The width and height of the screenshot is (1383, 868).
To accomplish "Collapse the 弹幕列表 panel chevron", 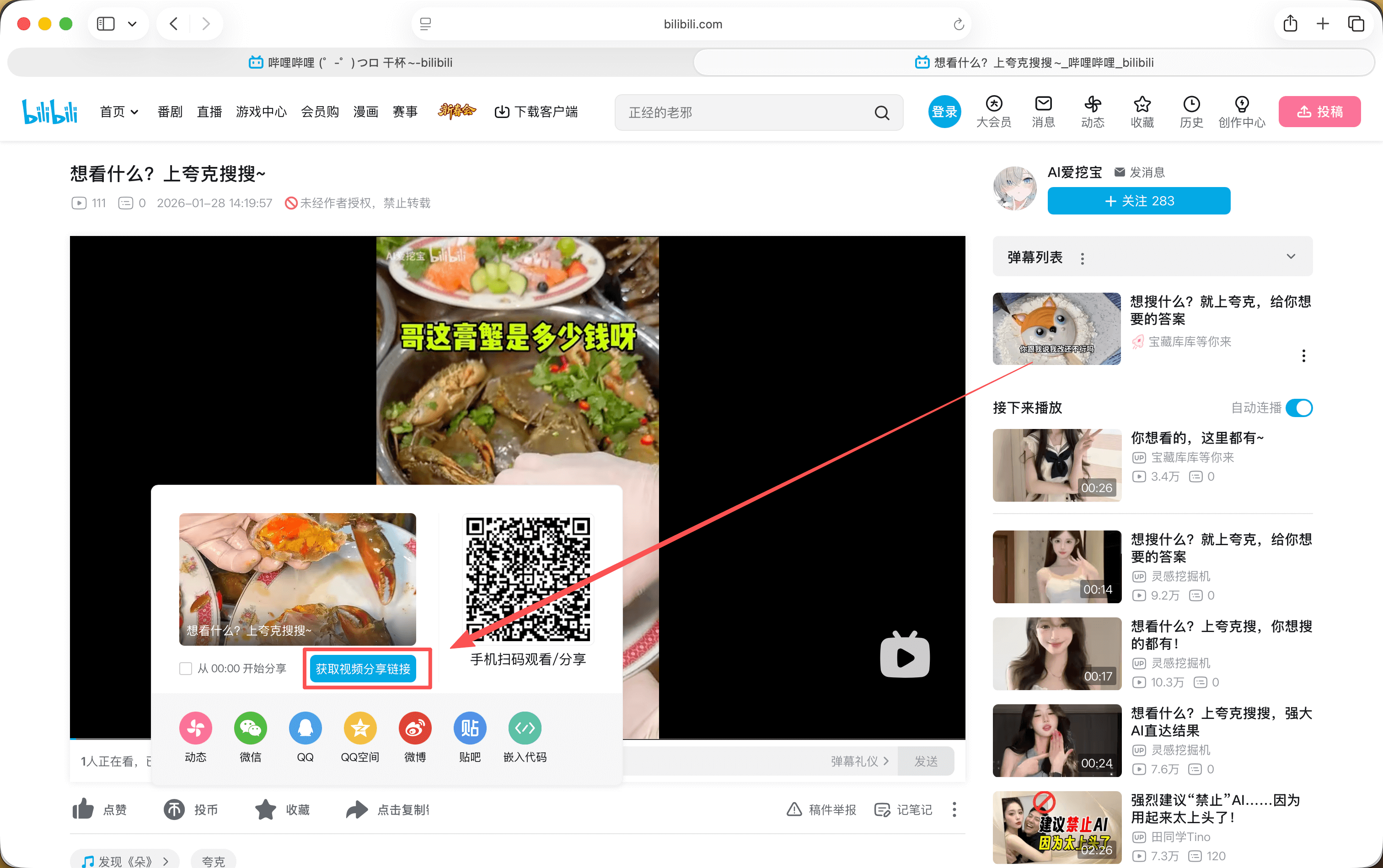I will pos(1291,257).
